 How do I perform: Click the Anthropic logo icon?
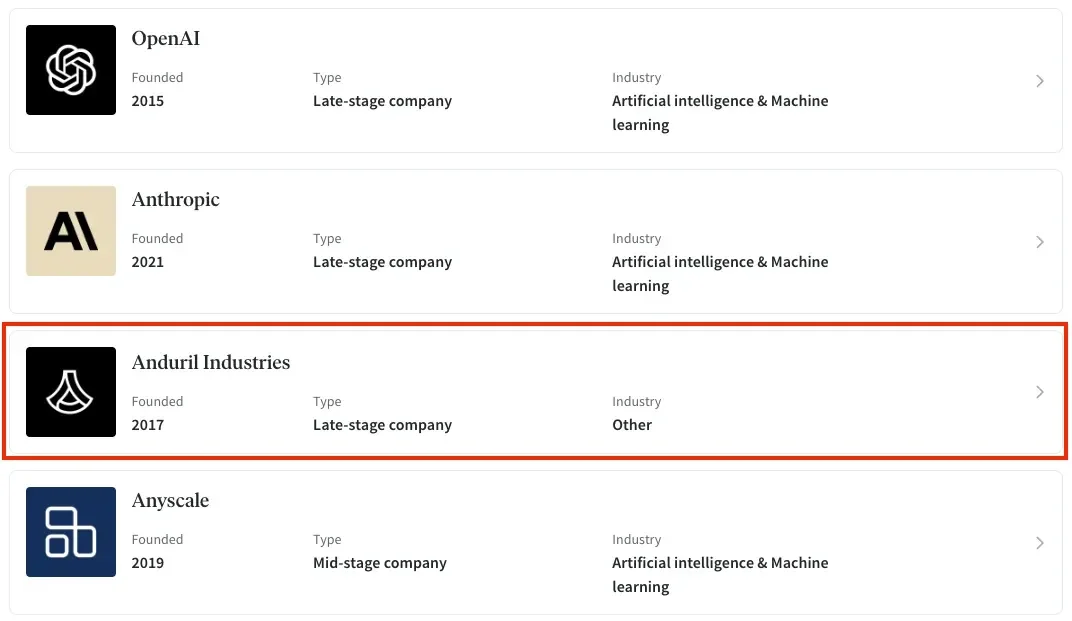pos(71,231)
